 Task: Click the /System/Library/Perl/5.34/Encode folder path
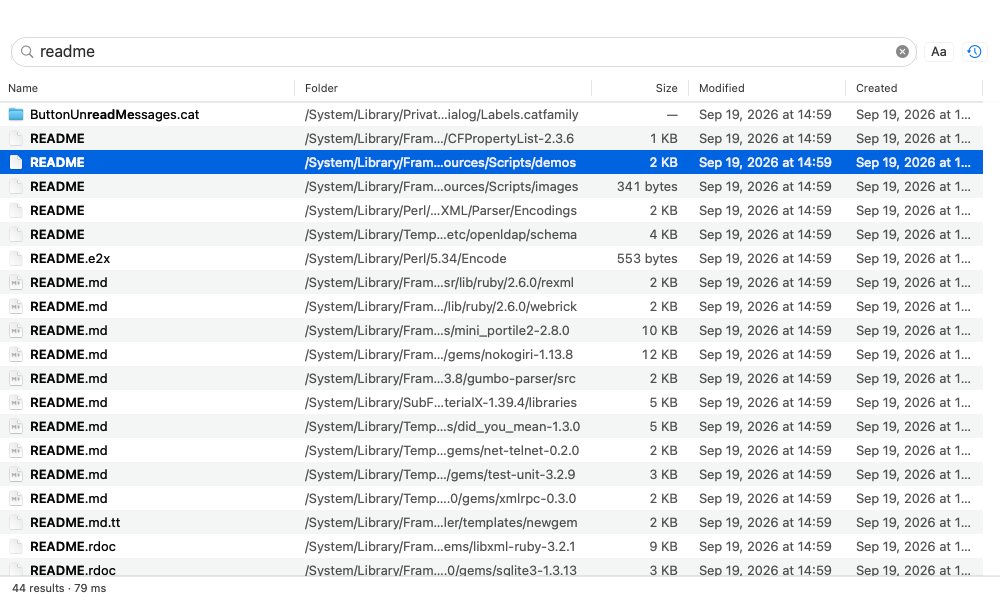point(406,259)
